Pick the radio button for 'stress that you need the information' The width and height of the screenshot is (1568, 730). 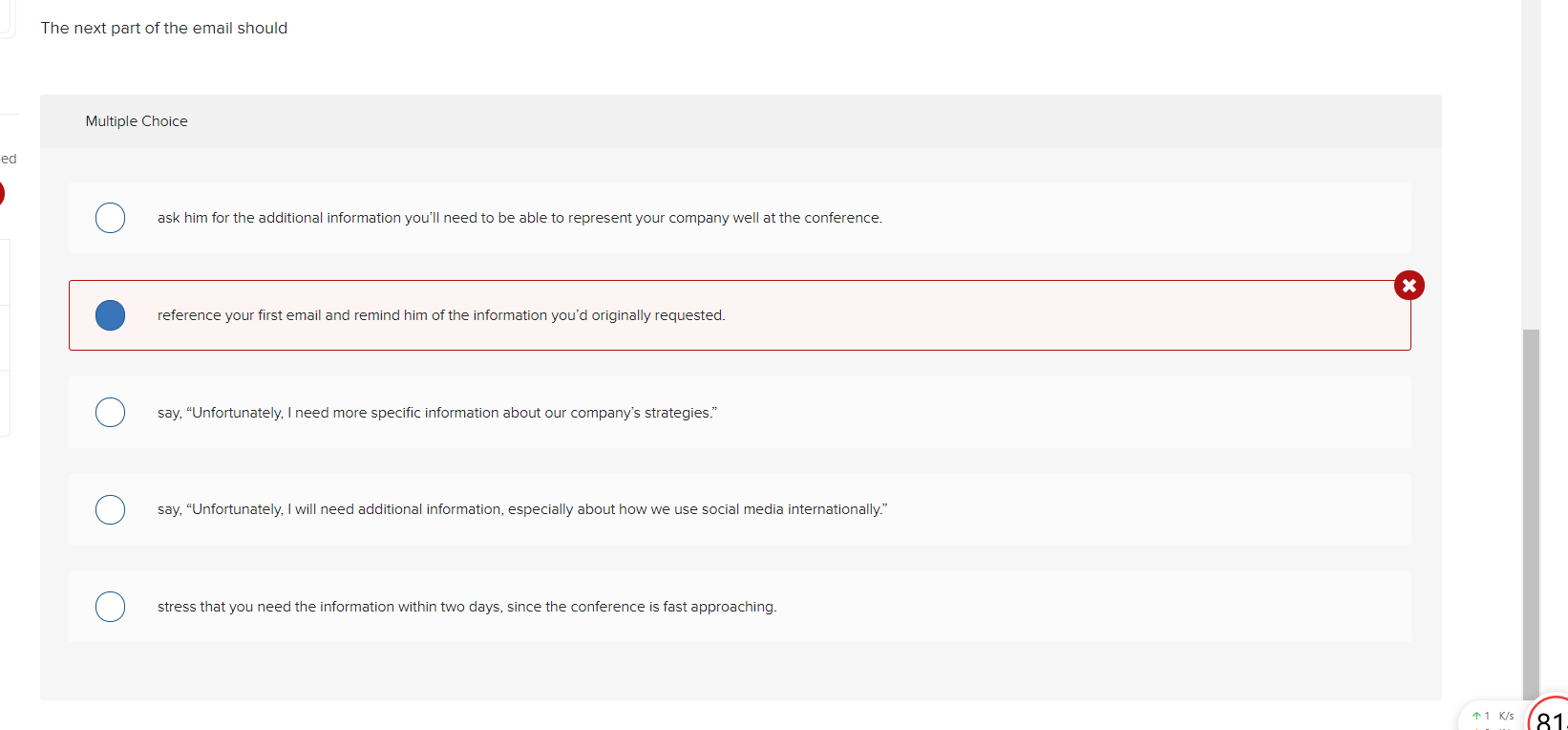110,607
